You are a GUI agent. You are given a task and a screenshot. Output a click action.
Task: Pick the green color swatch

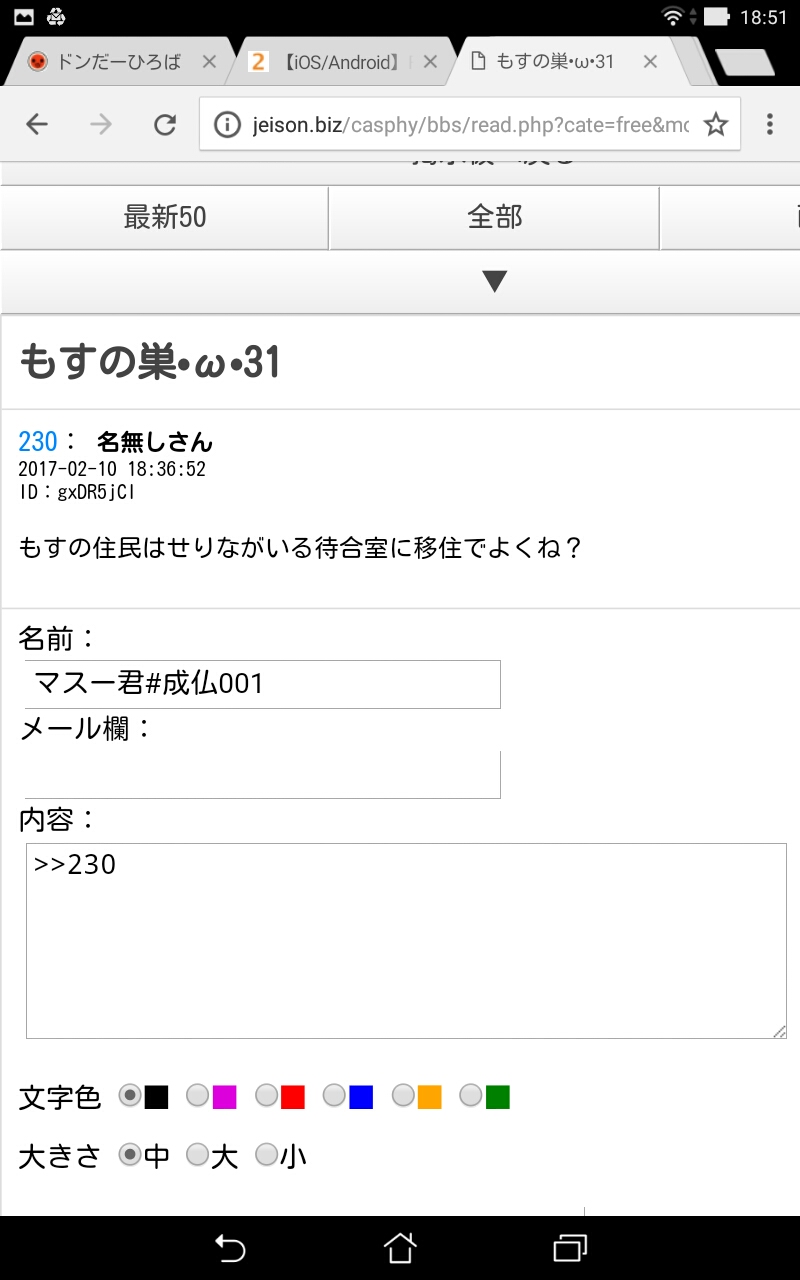(x=472, y=1096)
